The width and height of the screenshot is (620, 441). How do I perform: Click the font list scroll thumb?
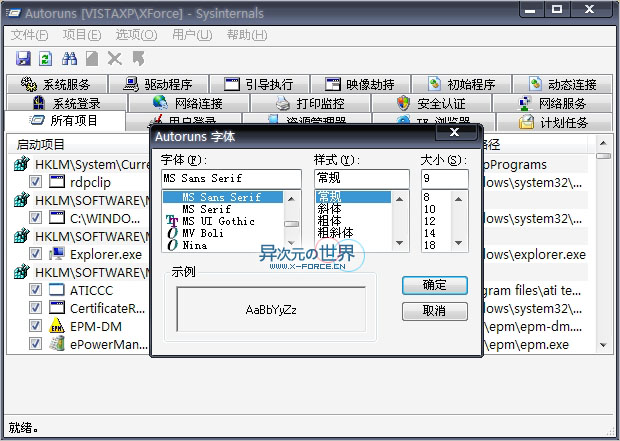pos(292,224)
